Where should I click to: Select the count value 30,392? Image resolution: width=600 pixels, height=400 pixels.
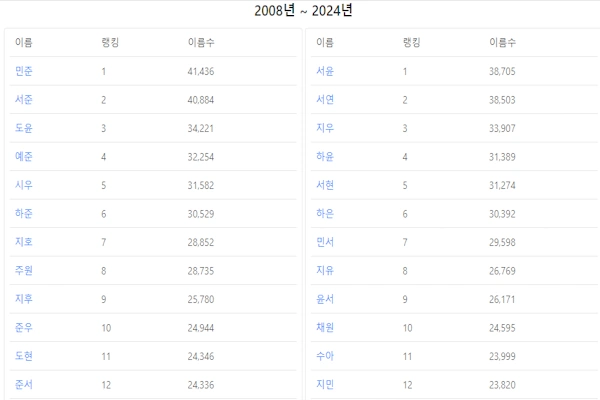coord(502,214)
